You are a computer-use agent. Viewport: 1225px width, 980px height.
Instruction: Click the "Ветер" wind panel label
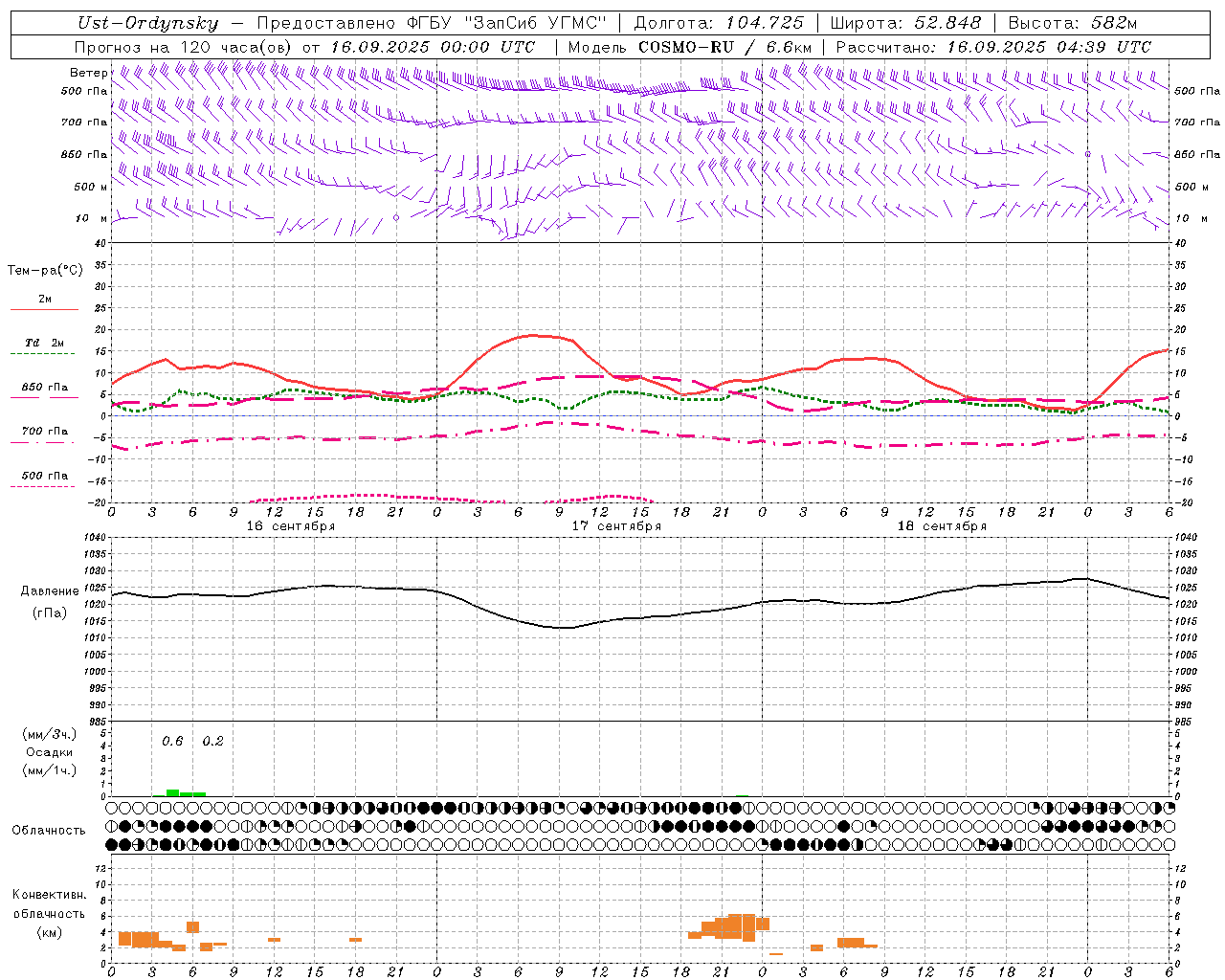[x=89, y=73]
